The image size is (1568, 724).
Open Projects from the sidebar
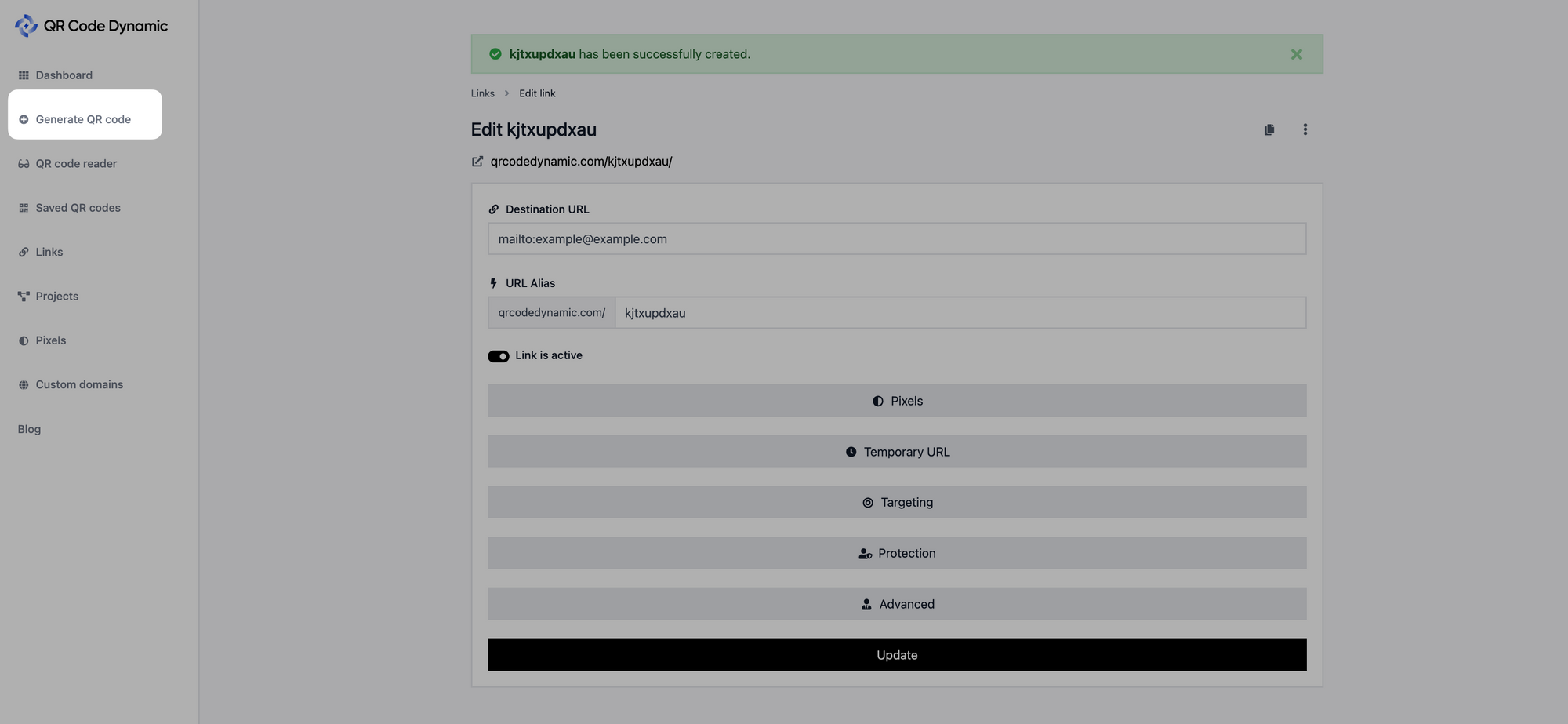(x=48, y=297)
